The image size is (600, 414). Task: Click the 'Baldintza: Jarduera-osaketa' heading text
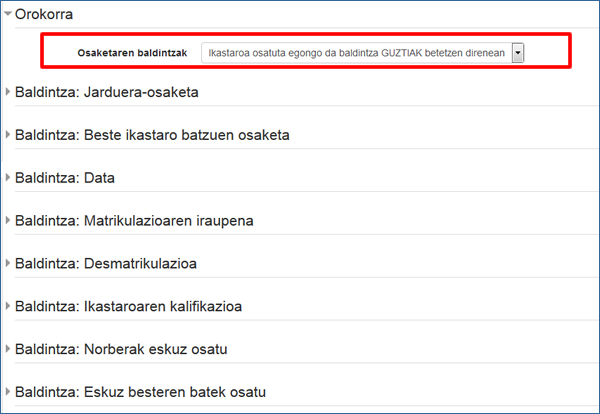pos(107,93)
